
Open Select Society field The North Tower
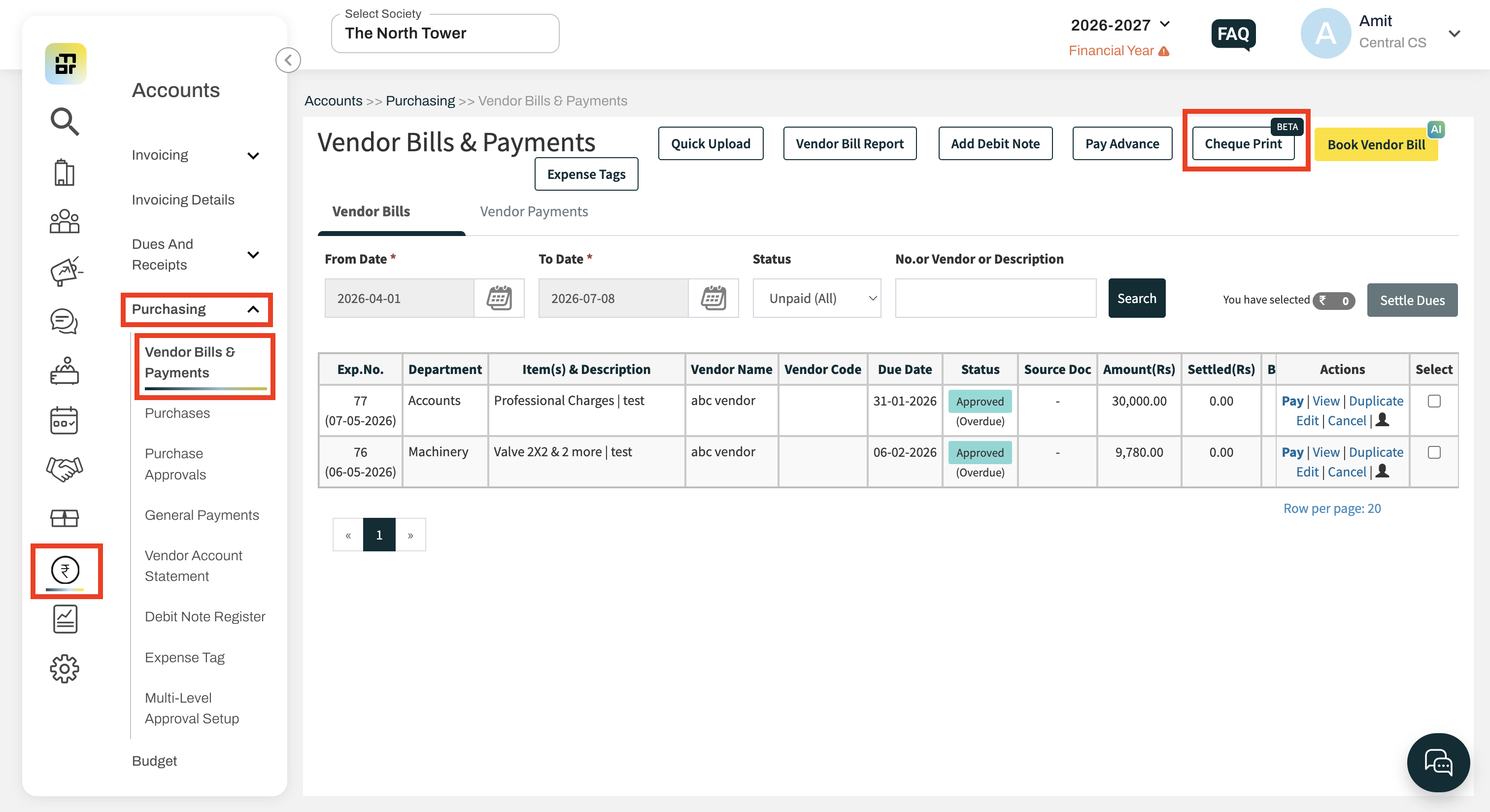click(x=445, y=34)
